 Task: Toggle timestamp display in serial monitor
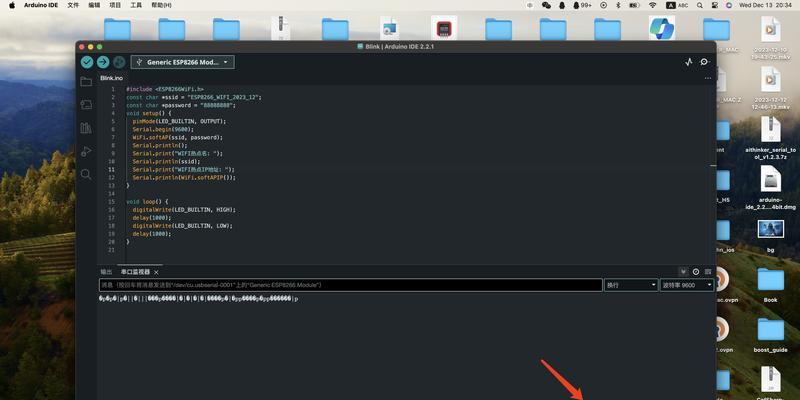pyautogui.click(x=696, y=272)
